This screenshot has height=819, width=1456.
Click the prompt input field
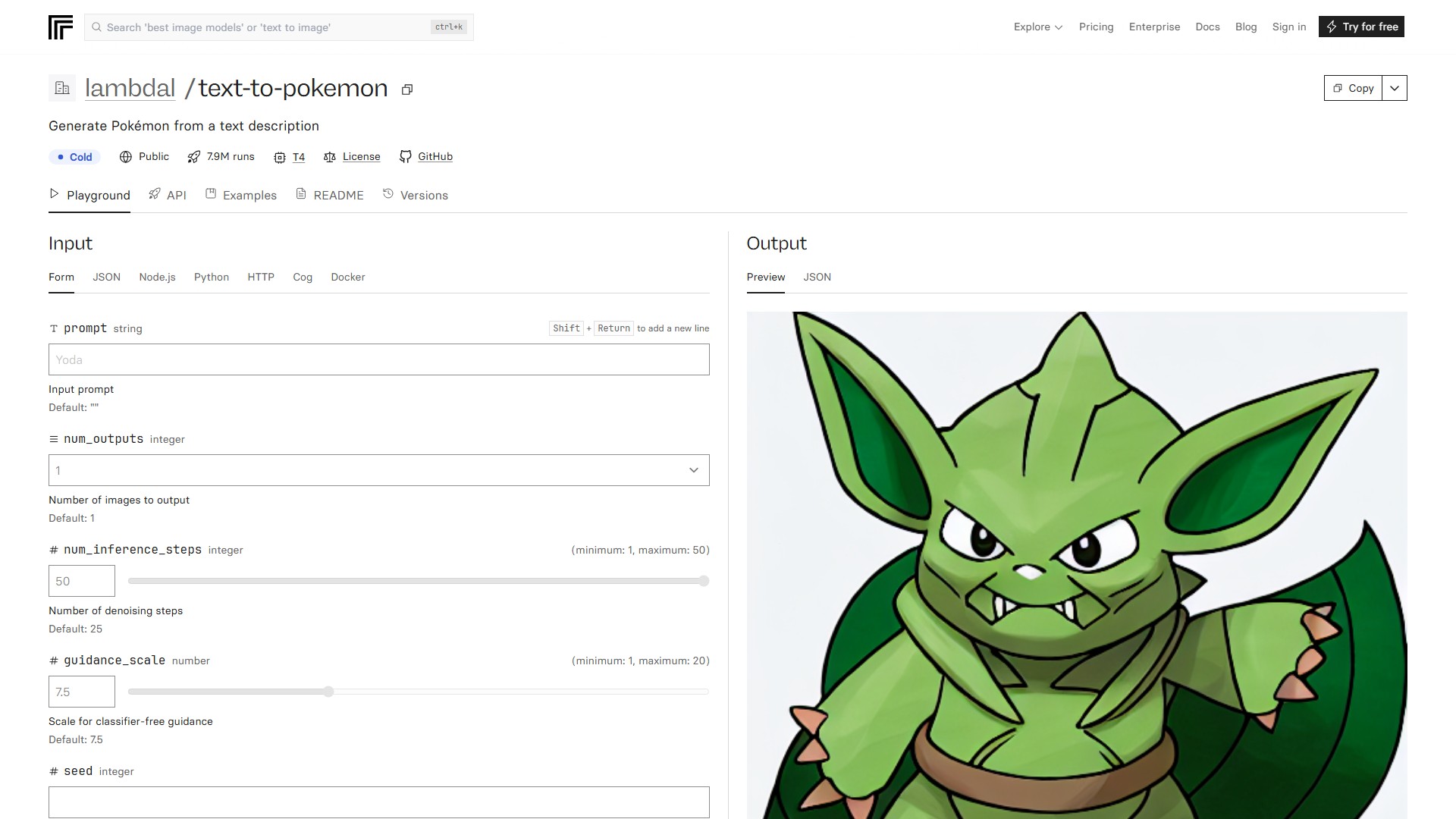pyautogui.click(x=378, y=359)
